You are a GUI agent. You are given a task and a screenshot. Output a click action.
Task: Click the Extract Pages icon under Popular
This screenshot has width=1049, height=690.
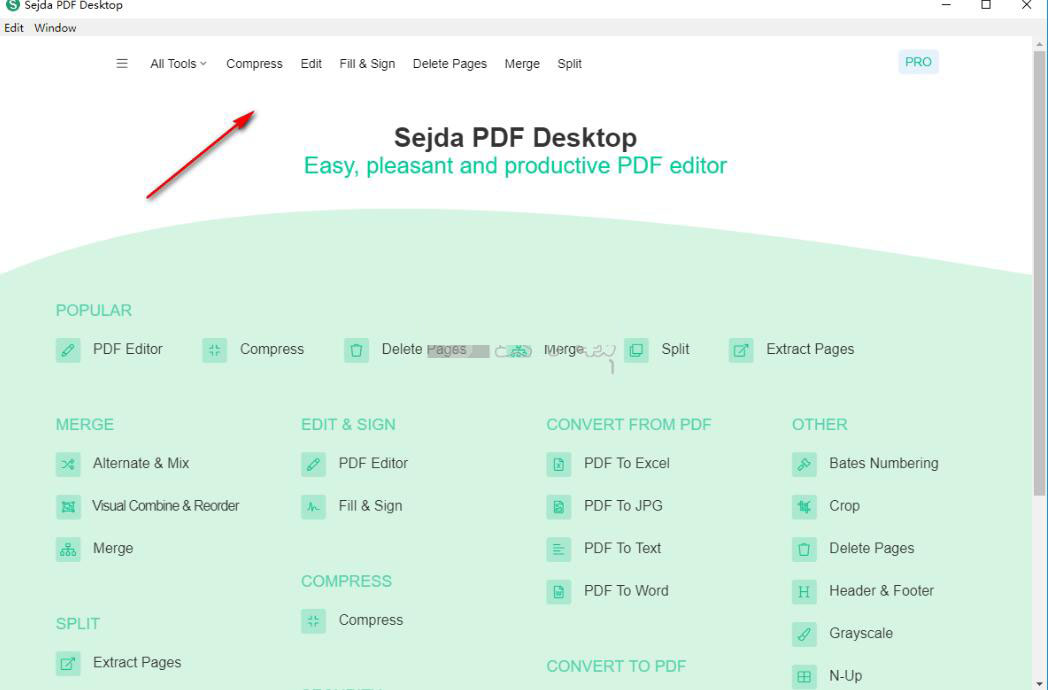point(741,350)
